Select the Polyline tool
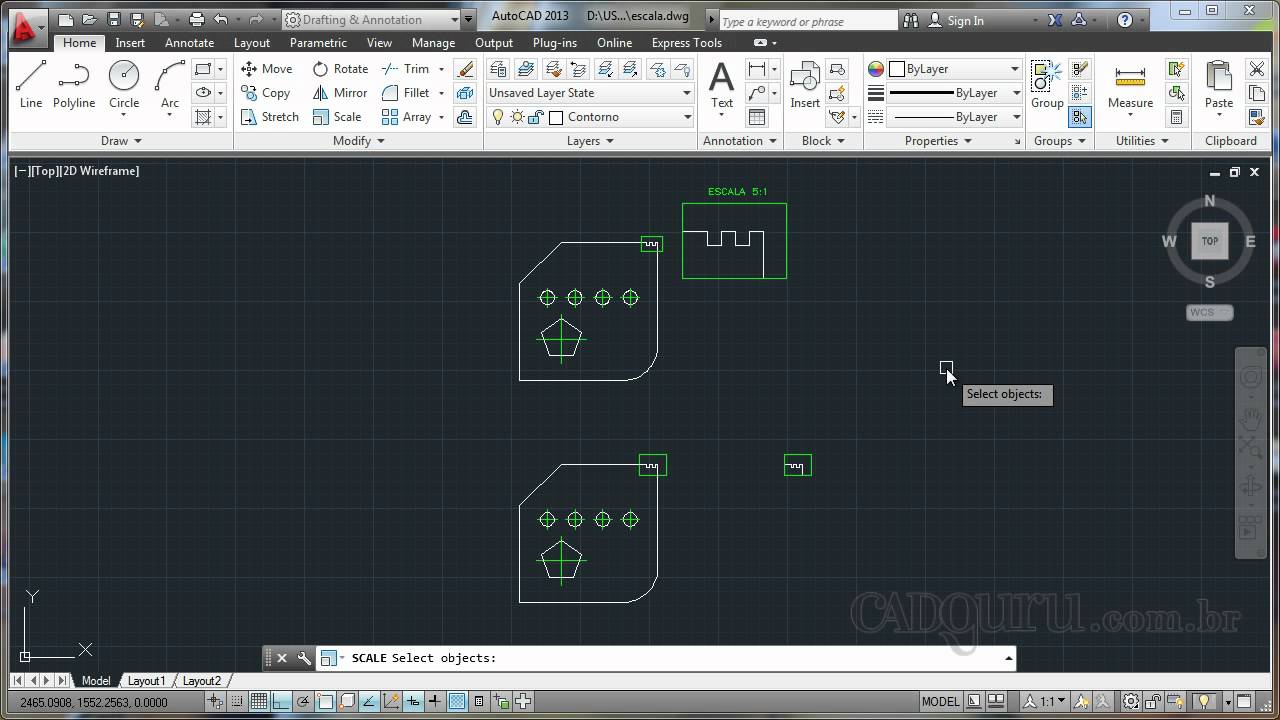Image resolution: width=1280 pixels, height=720 pixels. point(74,85)
